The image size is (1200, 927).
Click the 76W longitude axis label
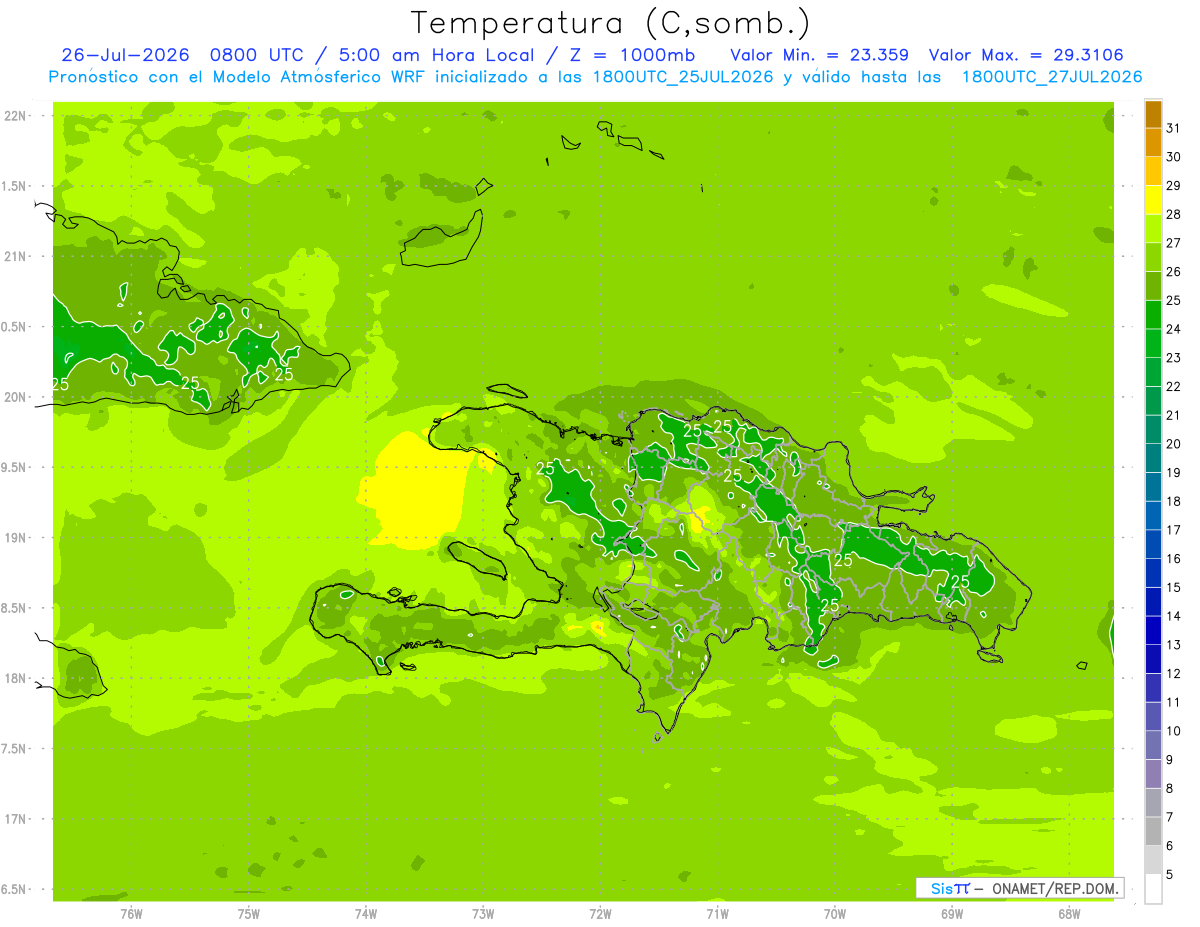(131, 914)
